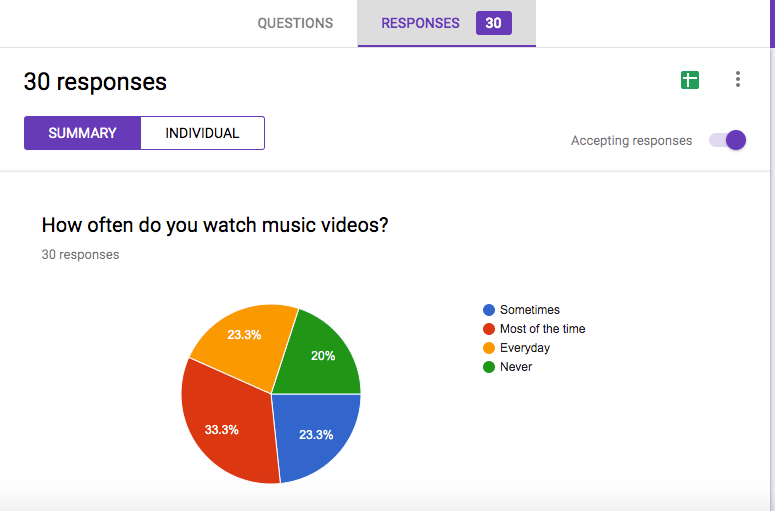Select the Responses tab
Screen dimensions: 775x511
pyautogui.click(x=420, y=23)
